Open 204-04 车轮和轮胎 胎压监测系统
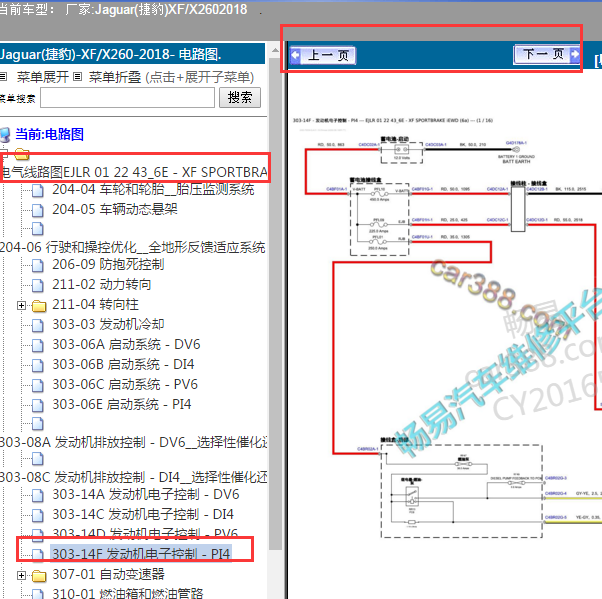The image size is (602, 599). point(153,189)
